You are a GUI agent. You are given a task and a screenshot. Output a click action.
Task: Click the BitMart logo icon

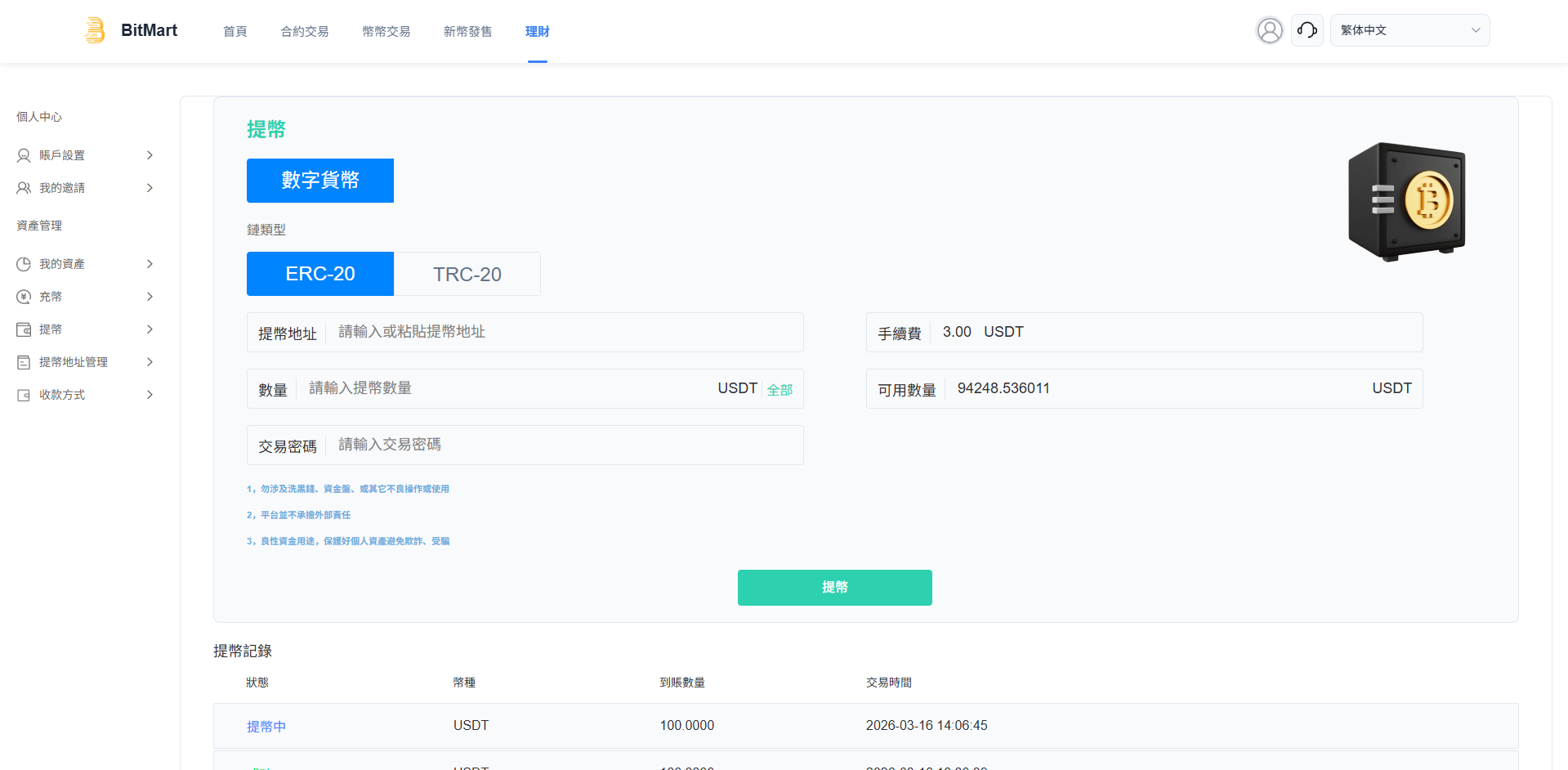click(x=96, y=30)
